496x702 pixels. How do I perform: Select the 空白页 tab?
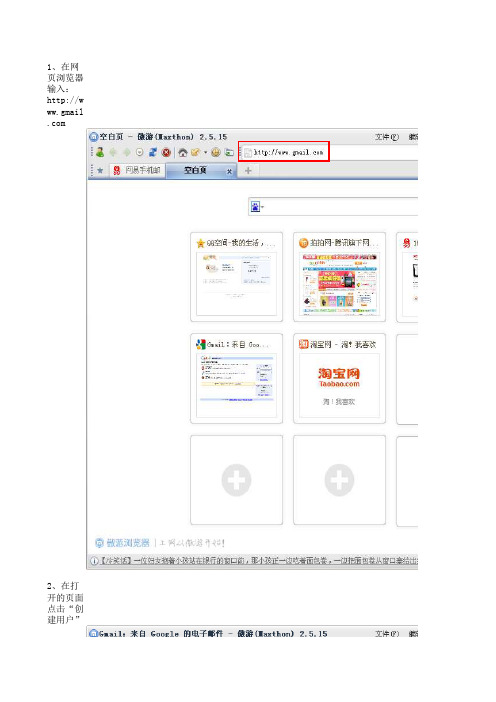tap(196, 170)
